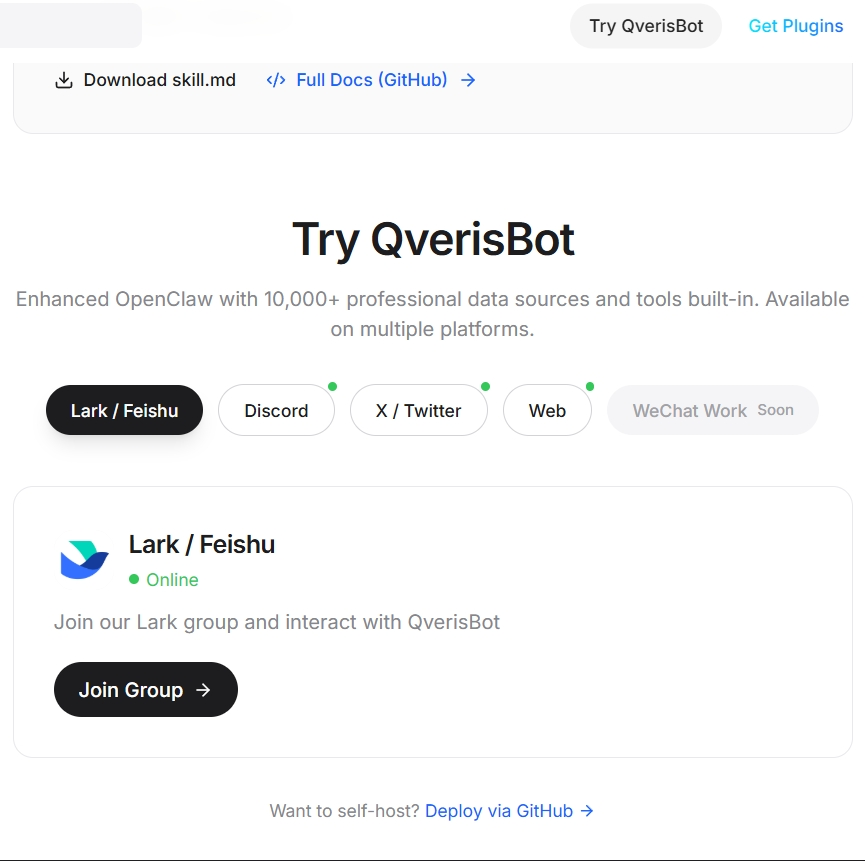
Task: Click the code brackets icon before Full Docs
Action: coord(276,80)
